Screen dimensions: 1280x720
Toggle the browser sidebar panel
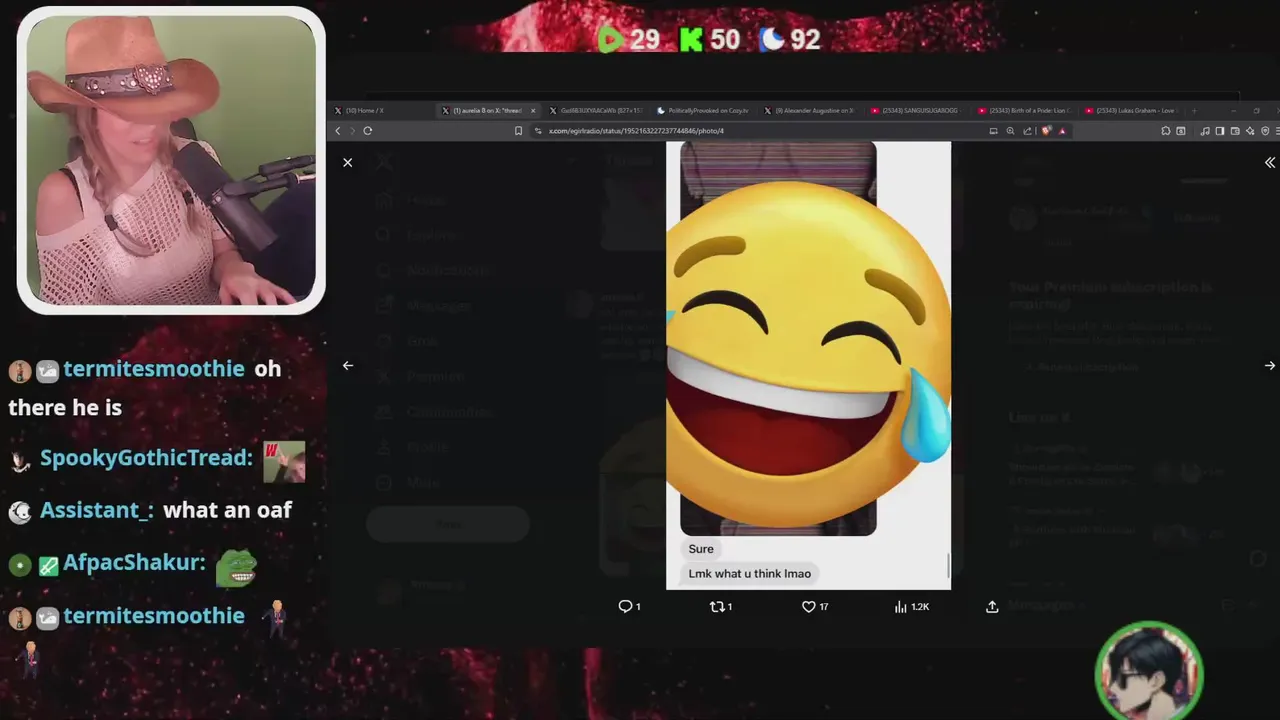(1220, 131)
